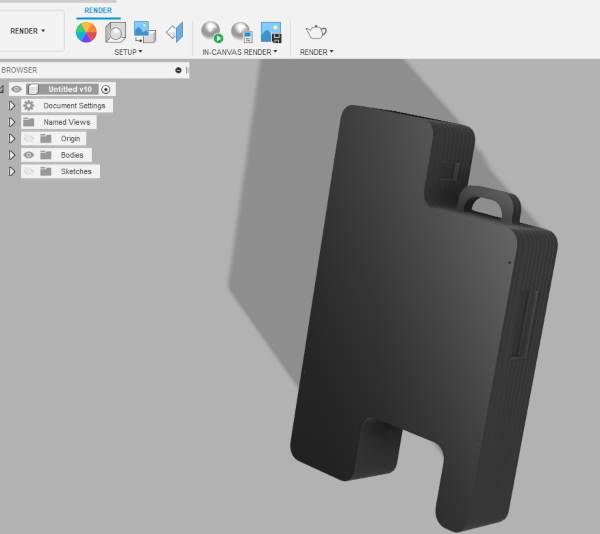Click the Render teapot icon
Viewport: 600px width, 534px height.
(316, 32)
